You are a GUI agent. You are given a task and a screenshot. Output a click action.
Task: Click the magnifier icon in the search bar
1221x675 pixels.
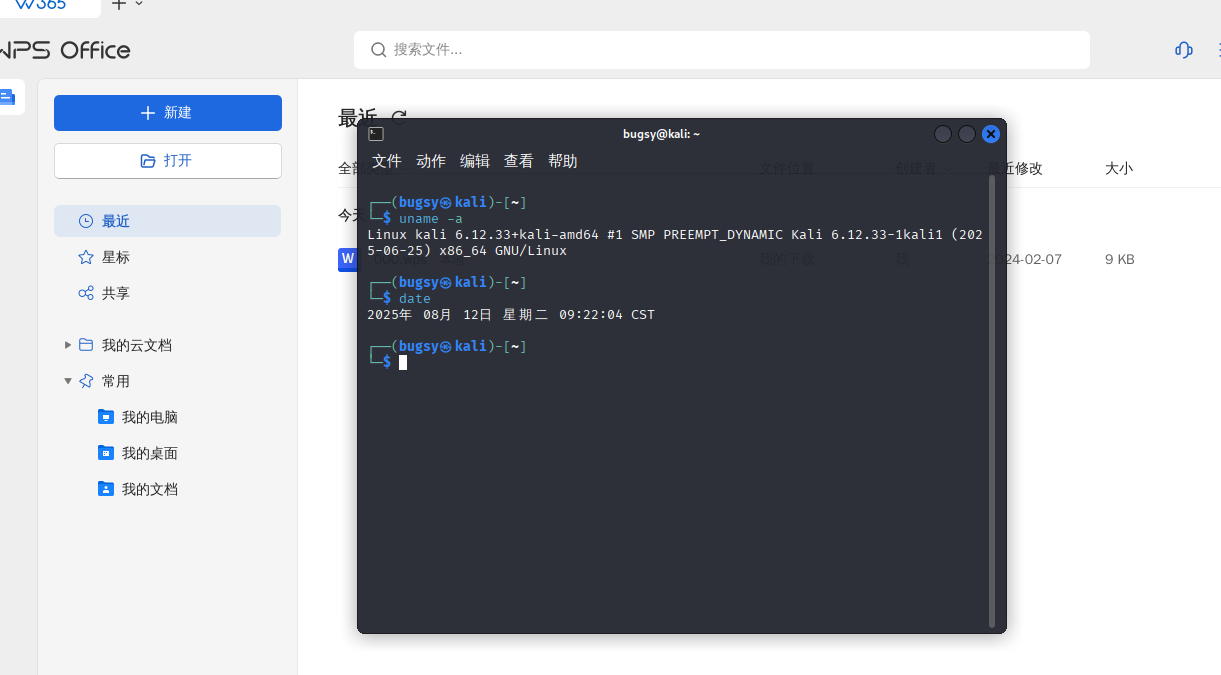379,49
